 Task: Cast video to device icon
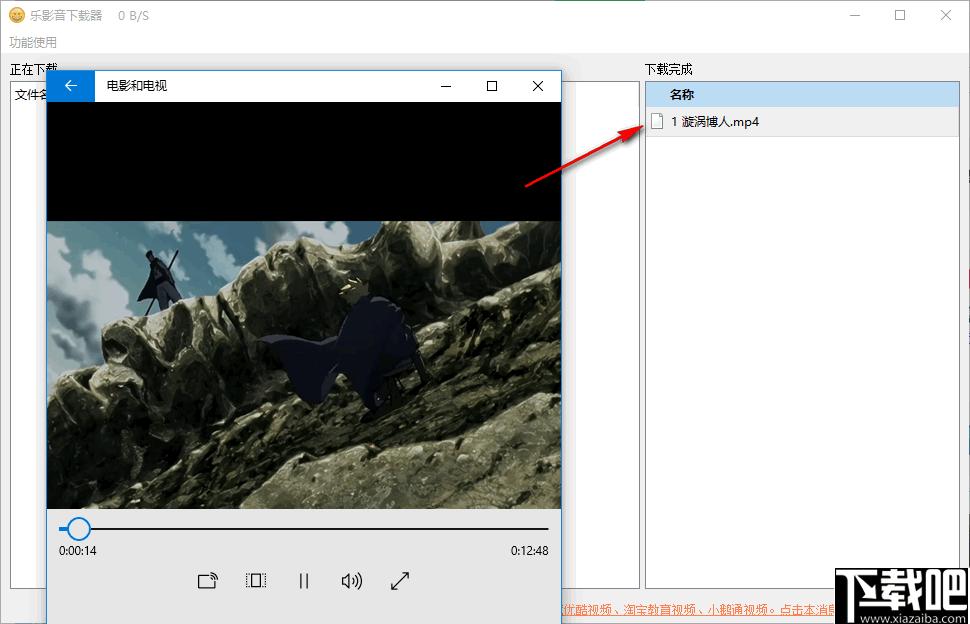click(x=208, y=581)
